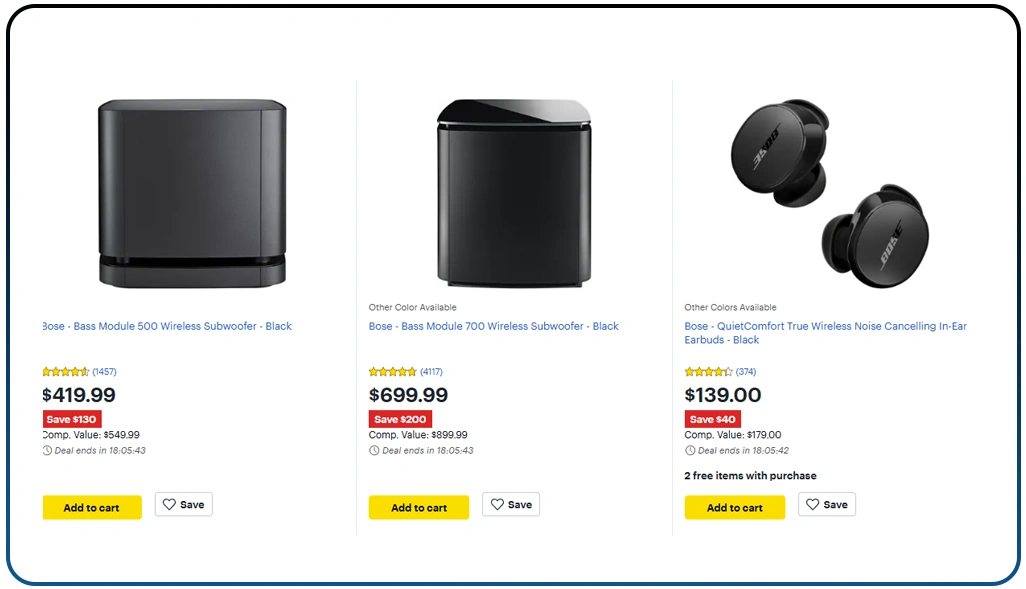Viewport: 1026px width, 589px height.
Task: Add Bass Module 700 subwoofer to cart
Action: pos(419,508)
